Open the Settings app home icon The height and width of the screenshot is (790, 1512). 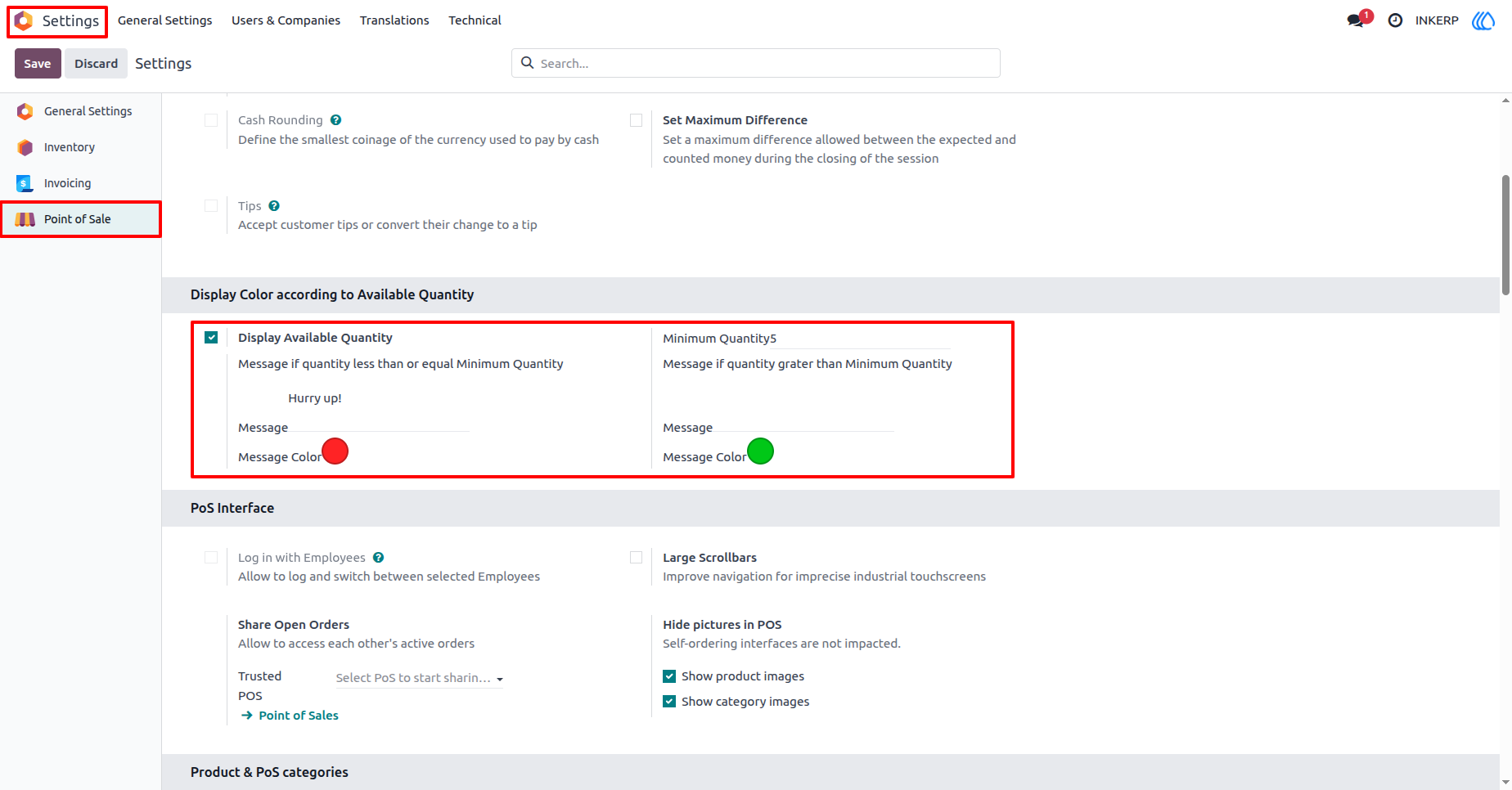coord(24,20)
